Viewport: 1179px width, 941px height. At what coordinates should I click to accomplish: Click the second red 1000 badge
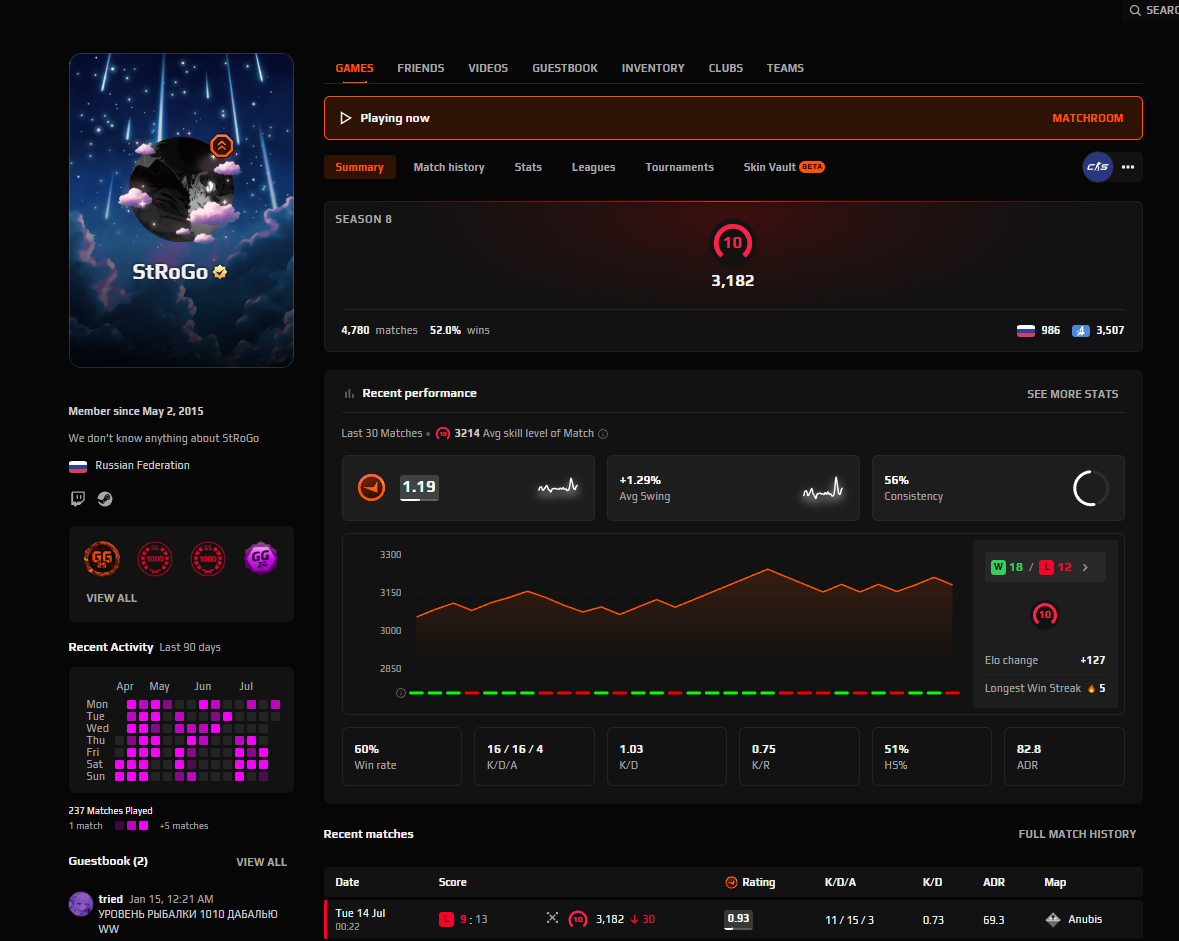coord(208,559)
